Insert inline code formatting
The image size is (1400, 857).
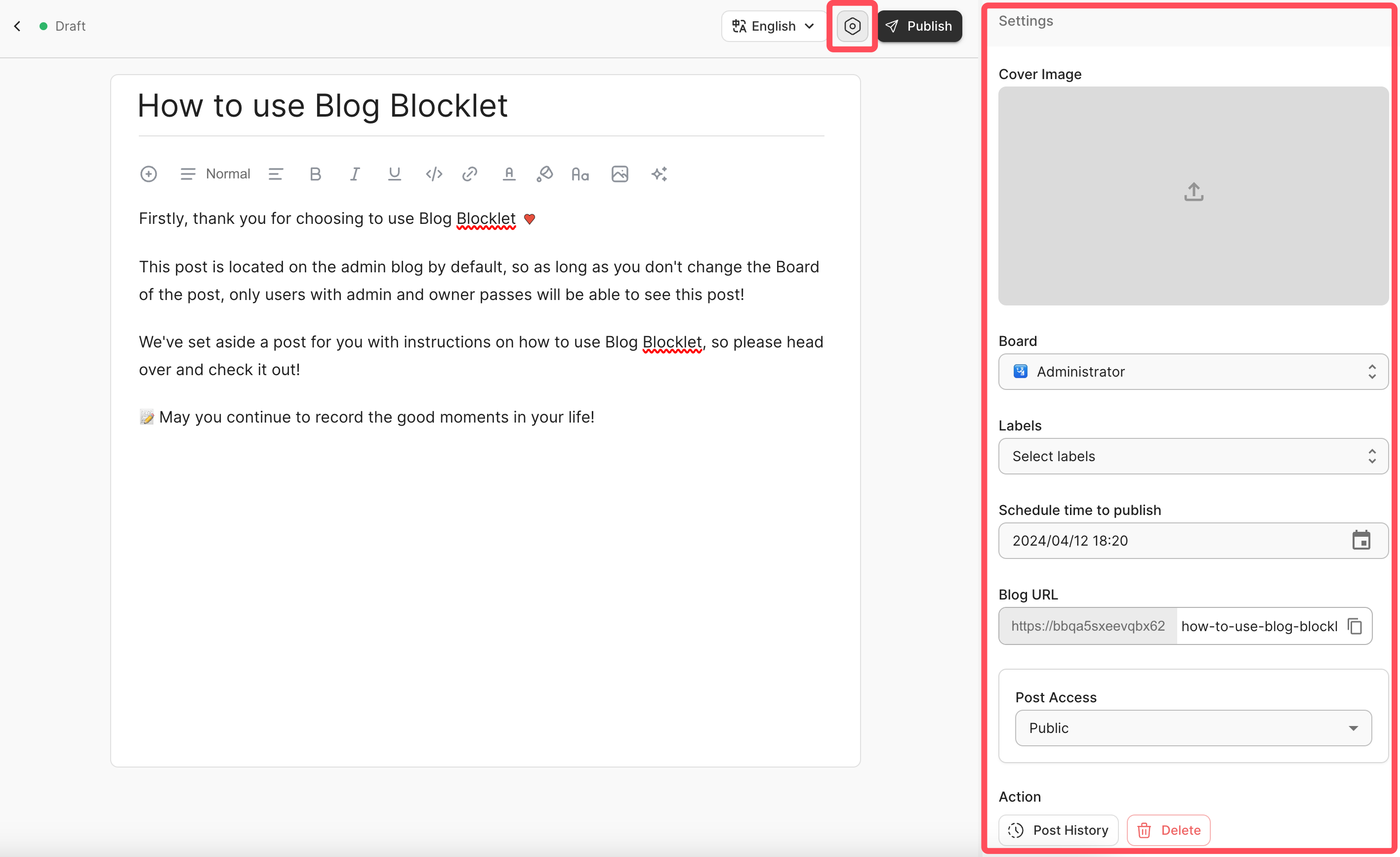click(x=434, y=174)
